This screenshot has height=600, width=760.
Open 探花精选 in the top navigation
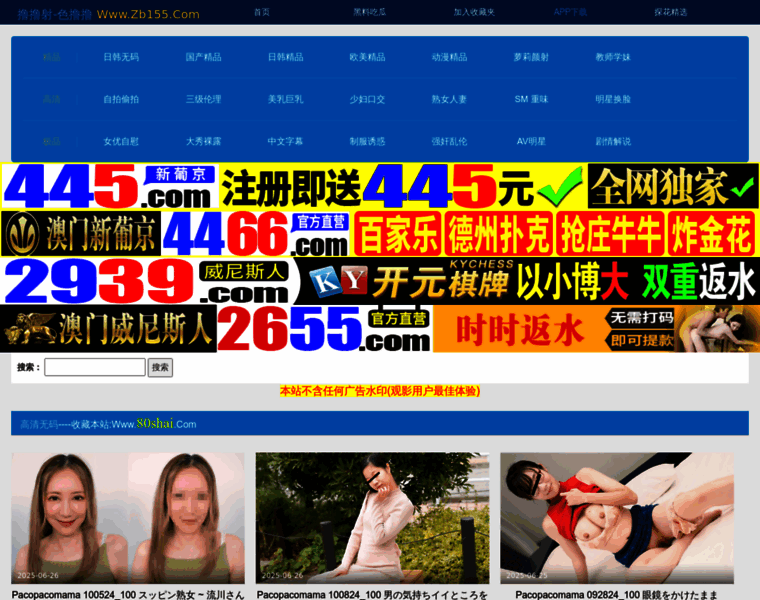[670, 12]
